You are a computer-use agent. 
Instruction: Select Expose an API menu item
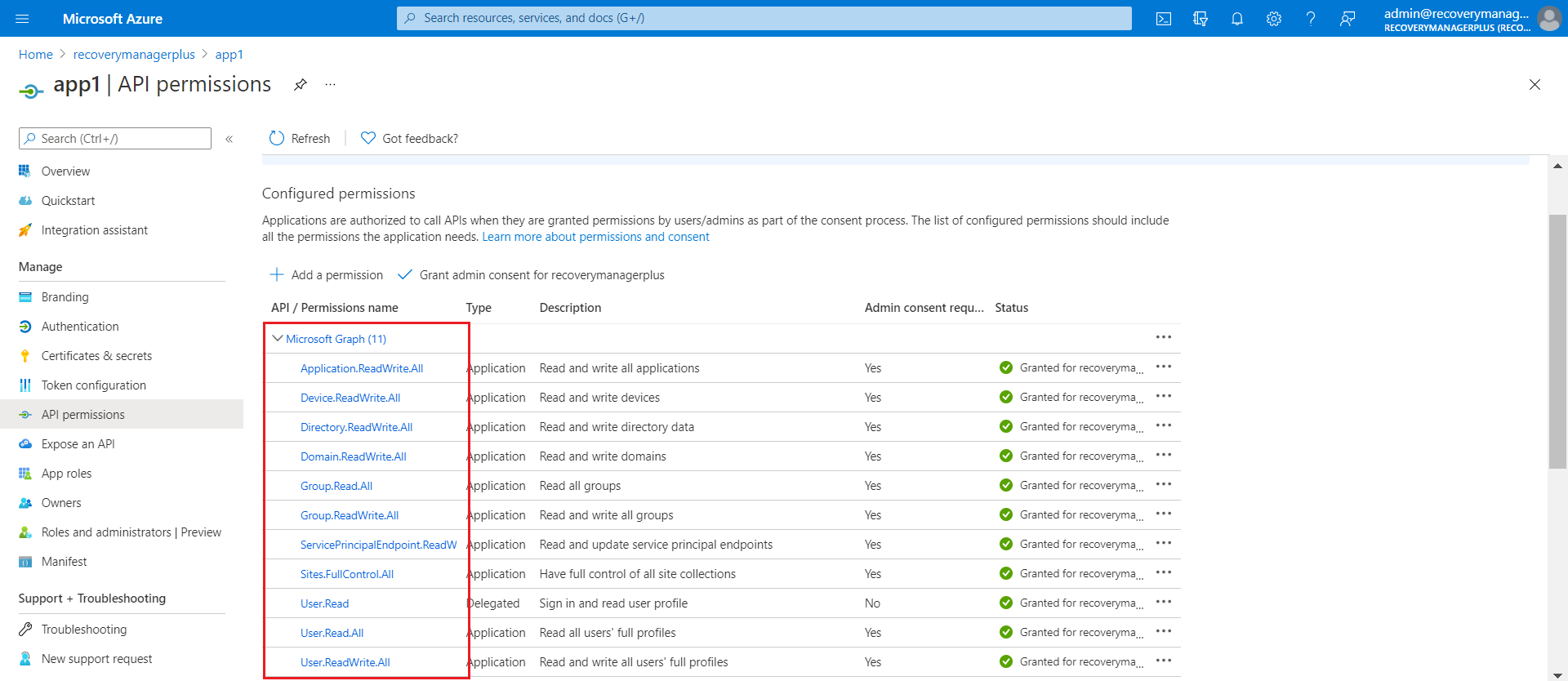point(78,444)
